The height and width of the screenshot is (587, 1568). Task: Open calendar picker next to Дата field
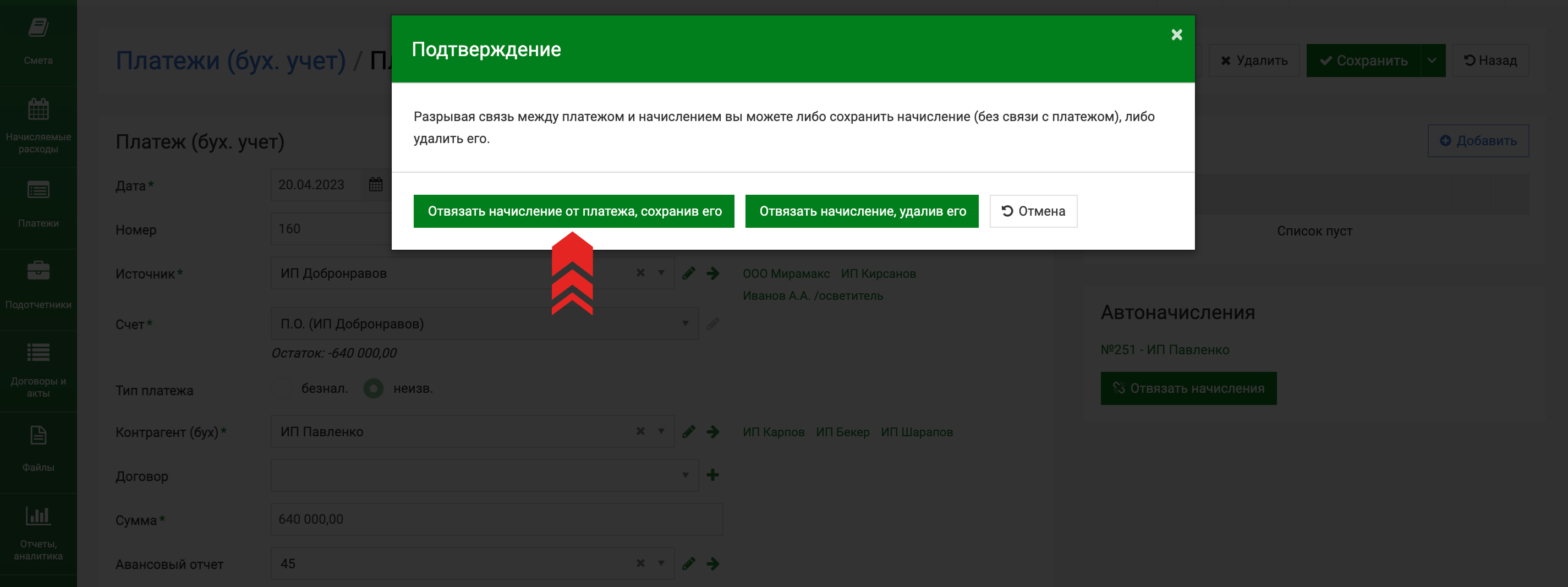376,184
